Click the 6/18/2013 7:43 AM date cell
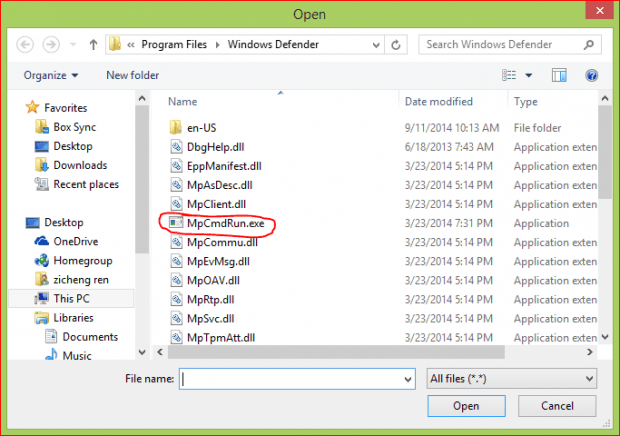This screenshot has width=620, height=436. tap(449, 147)
